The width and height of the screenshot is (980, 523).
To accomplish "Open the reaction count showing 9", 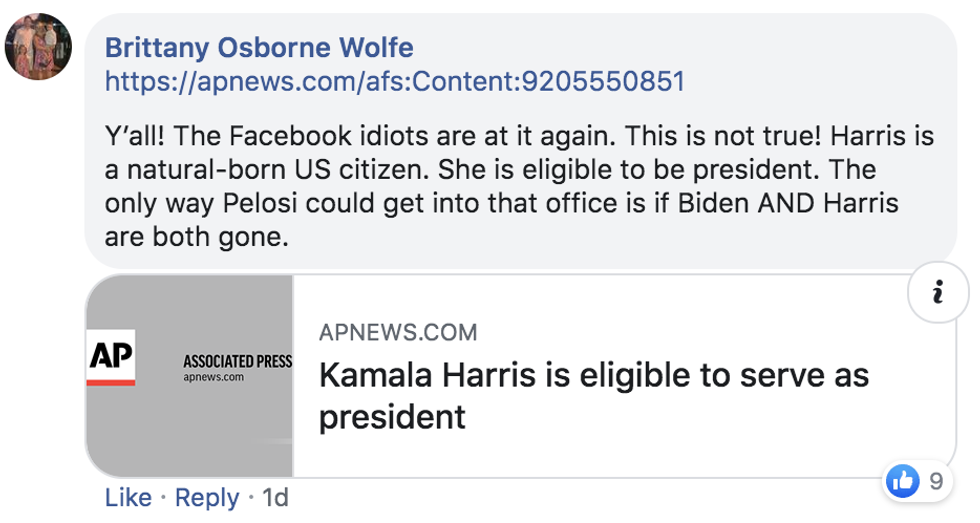I will click(935, 481).
